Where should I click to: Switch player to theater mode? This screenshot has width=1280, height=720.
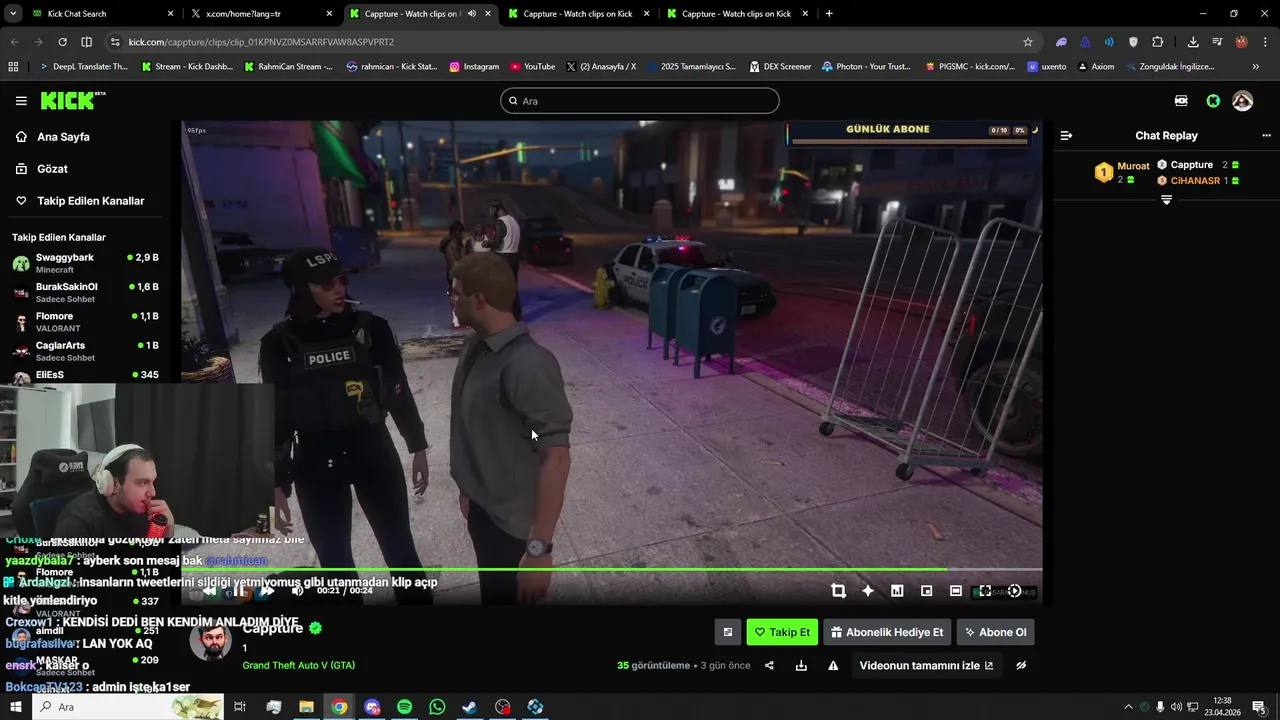pos(956,591)
